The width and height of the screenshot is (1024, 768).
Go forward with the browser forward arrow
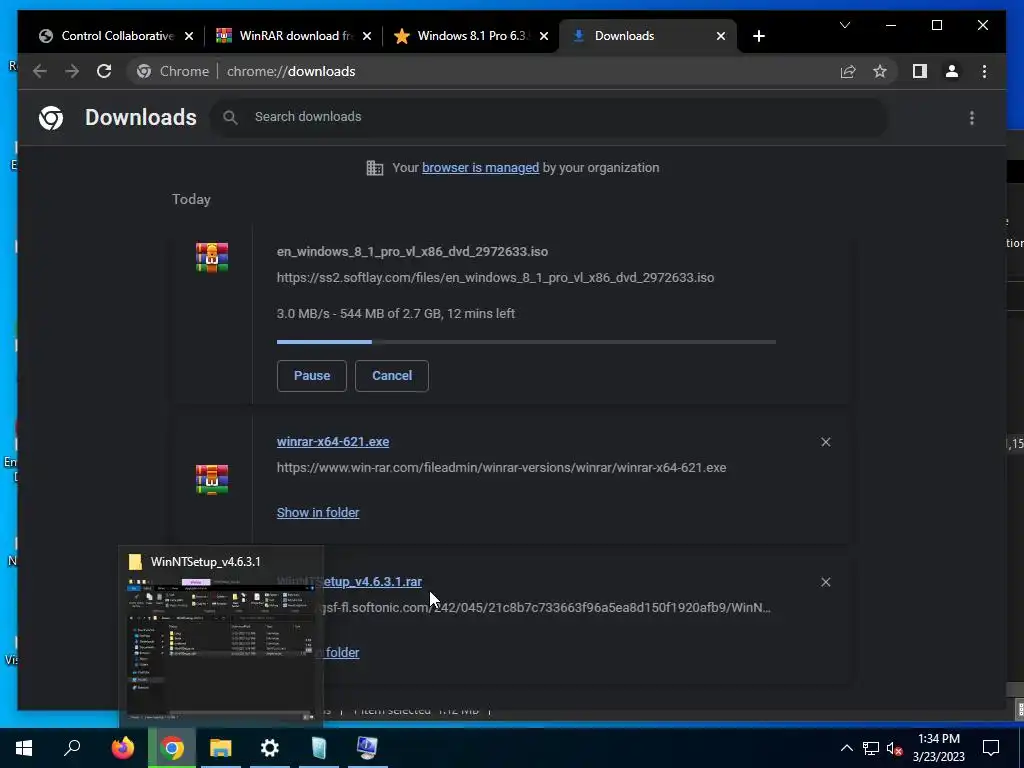click(72, 71)
